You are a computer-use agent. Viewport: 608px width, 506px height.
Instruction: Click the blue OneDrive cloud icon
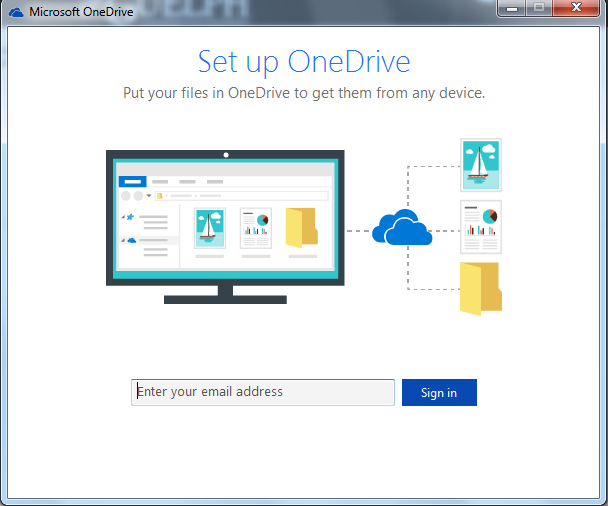point(401,229)
